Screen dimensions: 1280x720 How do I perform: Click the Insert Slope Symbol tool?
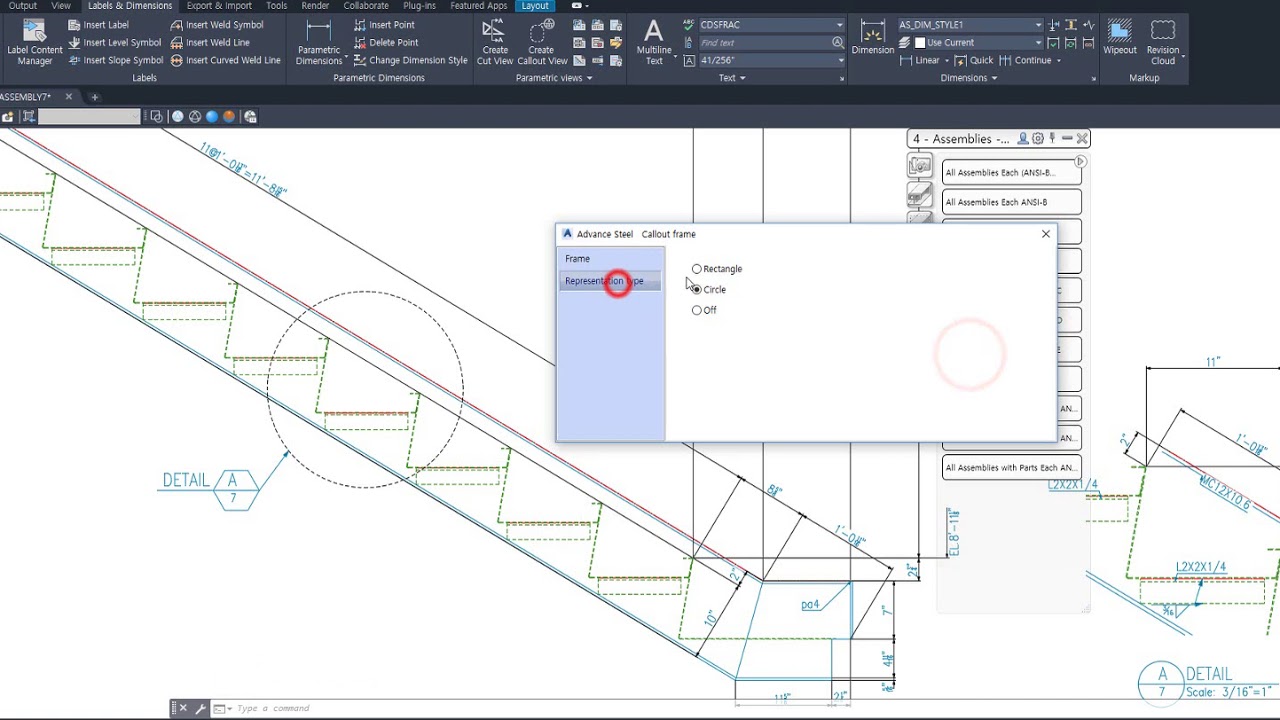115,60
